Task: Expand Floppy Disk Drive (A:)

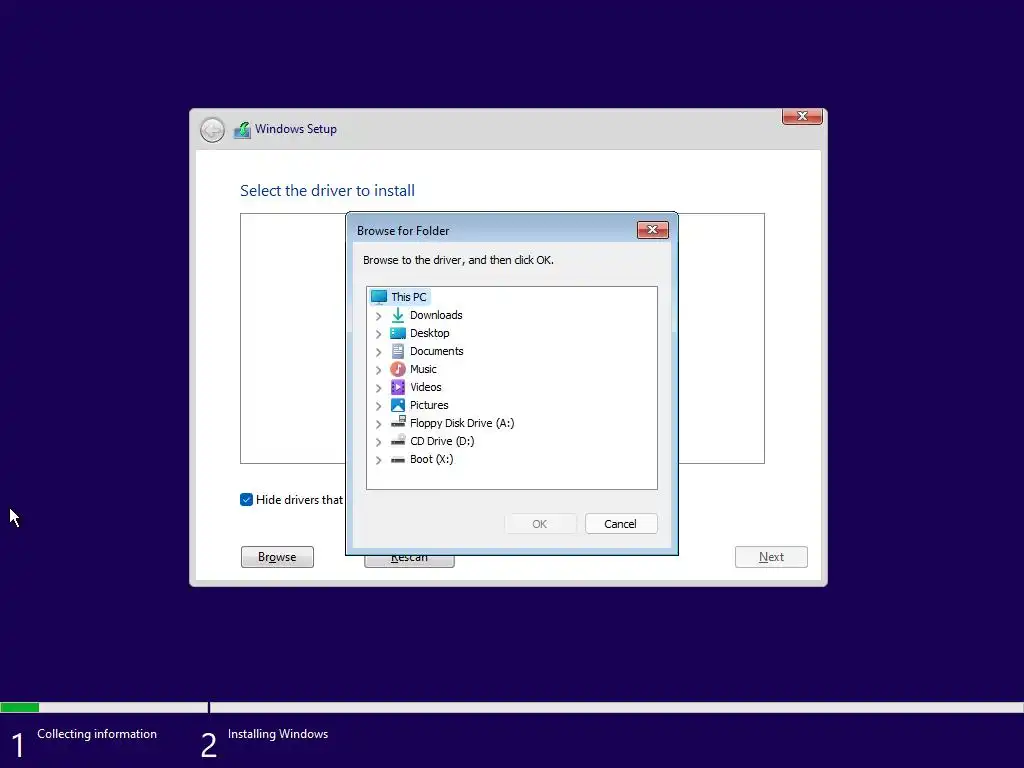Action: click(378, 424)
